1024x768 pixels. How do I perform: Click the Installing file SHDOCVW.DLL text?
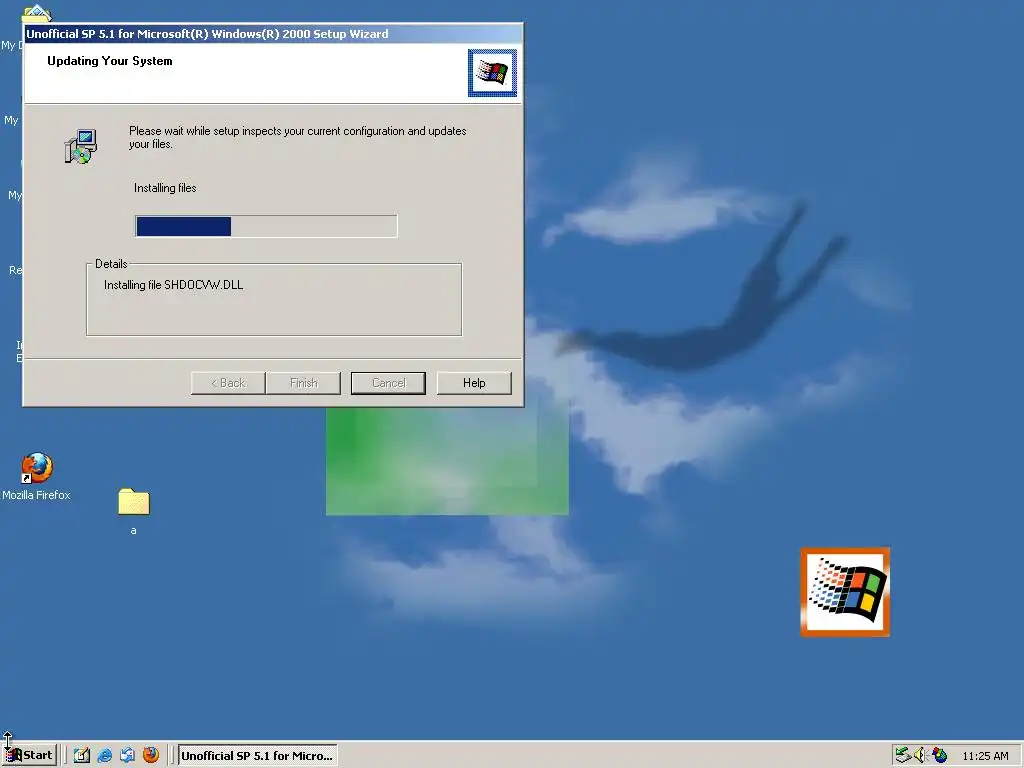click(x=174, y=285)
